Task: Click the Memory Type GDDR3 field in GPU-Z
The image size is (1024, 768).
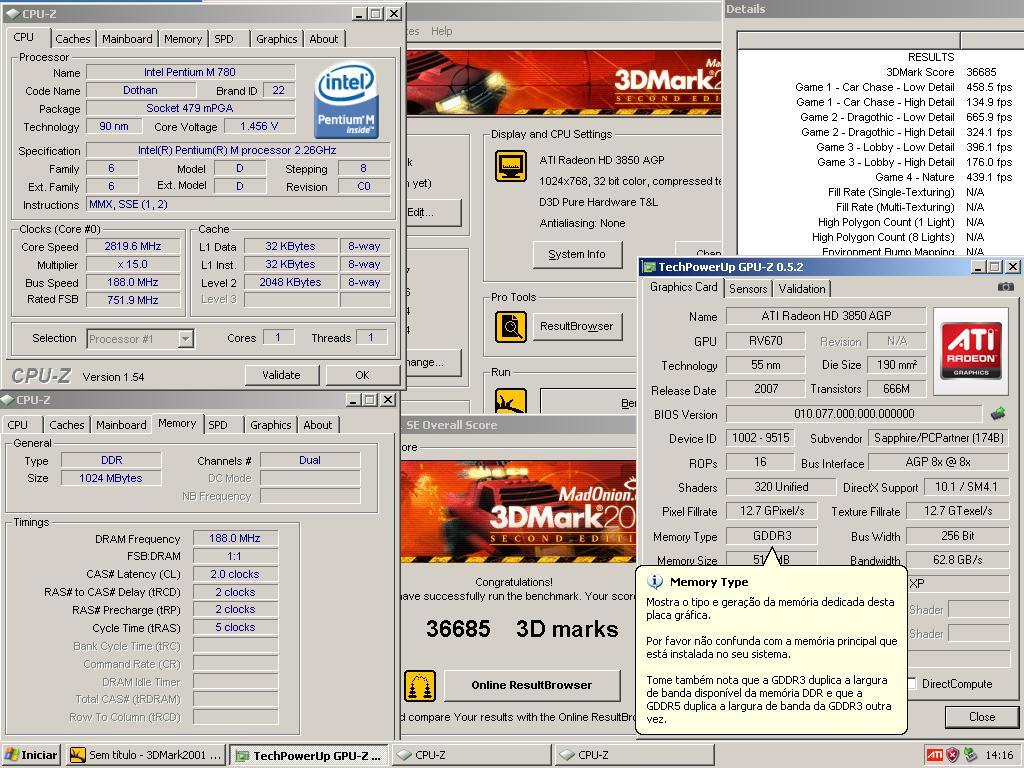Action: click(772, 536)
